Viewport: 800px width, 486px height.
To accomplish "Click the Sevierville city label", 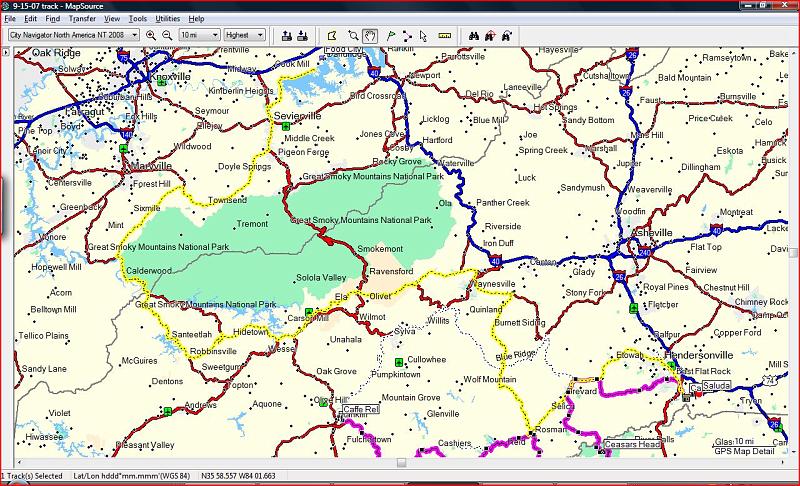I will 297,116.
